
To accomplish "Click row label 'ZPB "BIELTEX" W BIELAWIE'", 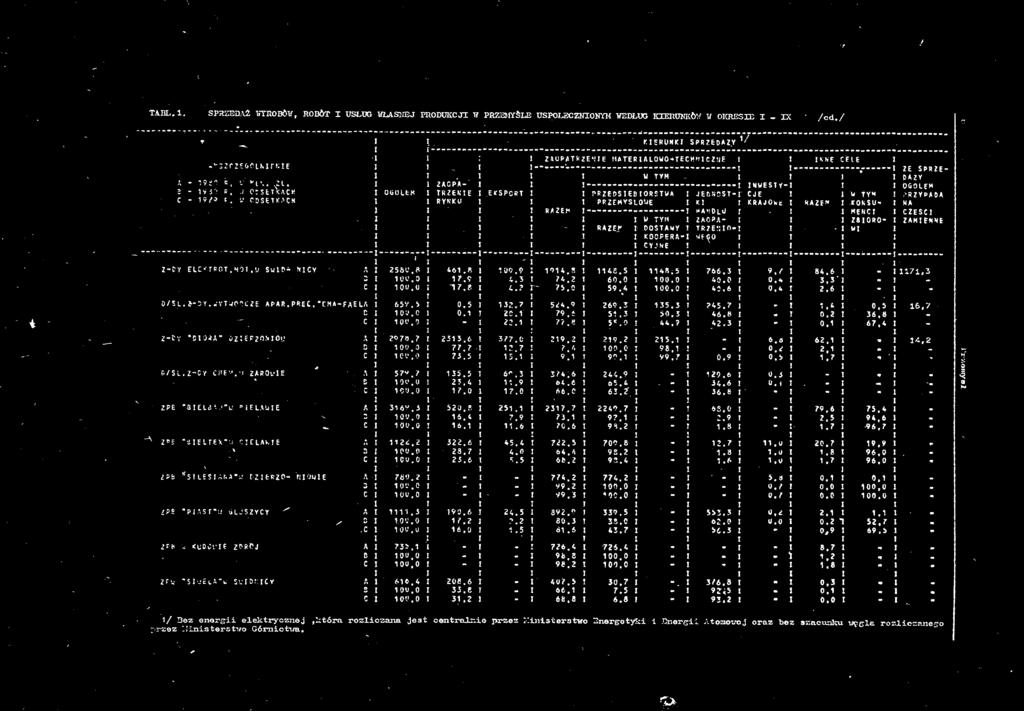I will click(x=221, y=442).
